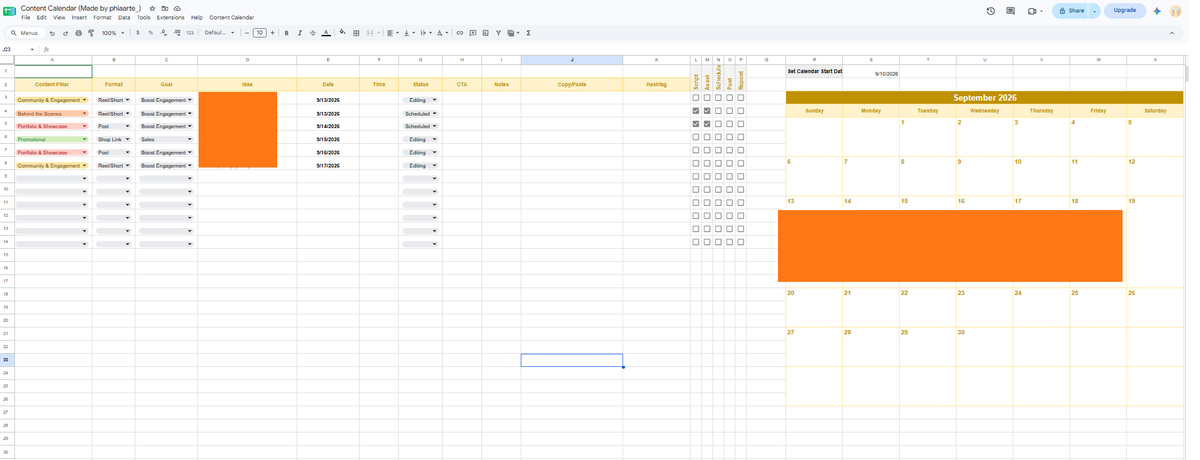Open the Data menu
The width and height of the screenshot is (1200, 460).
point(124,17)
